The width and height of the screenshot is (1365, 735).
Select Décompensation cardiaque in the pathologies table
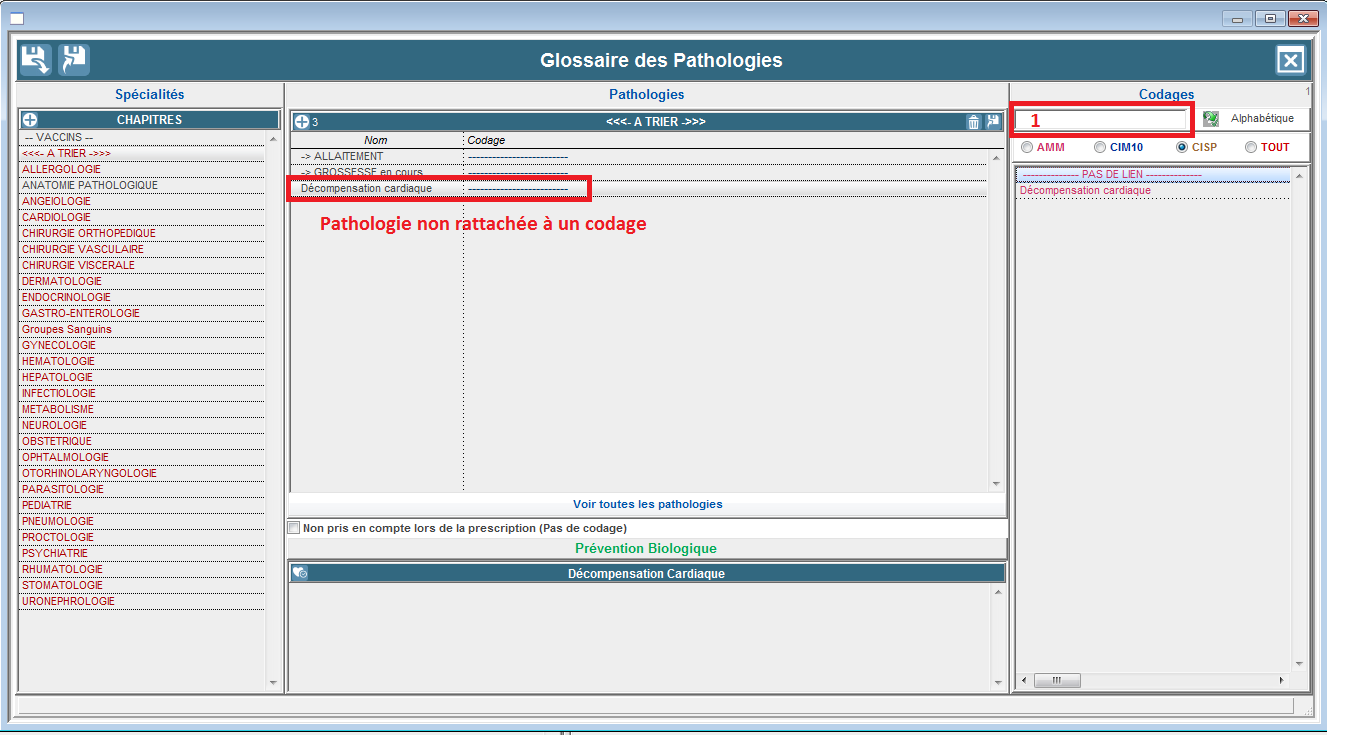coord(366,188)
